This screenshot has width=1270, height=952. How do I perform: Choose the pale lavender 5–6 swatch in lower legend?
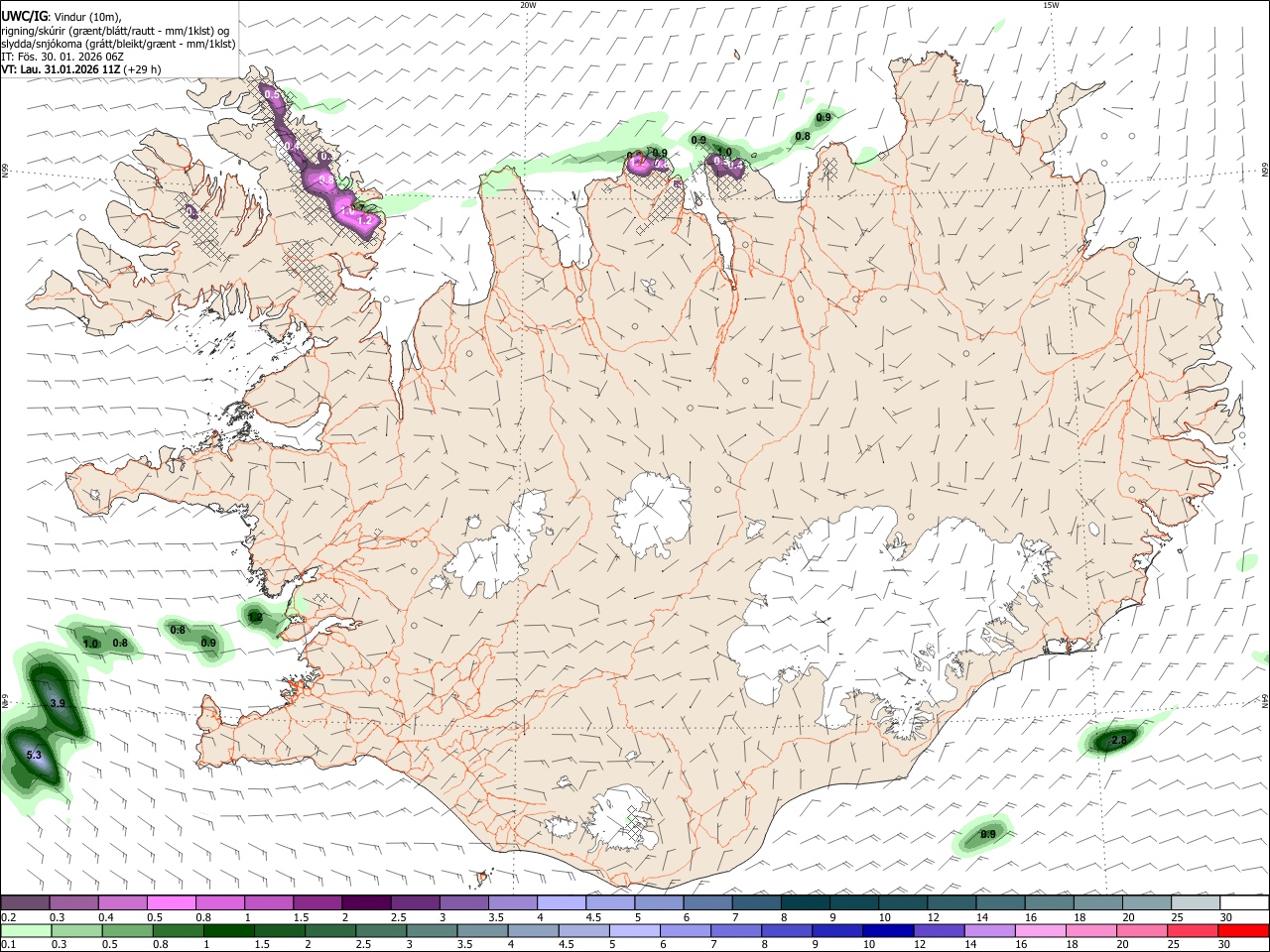coord(635,930)
